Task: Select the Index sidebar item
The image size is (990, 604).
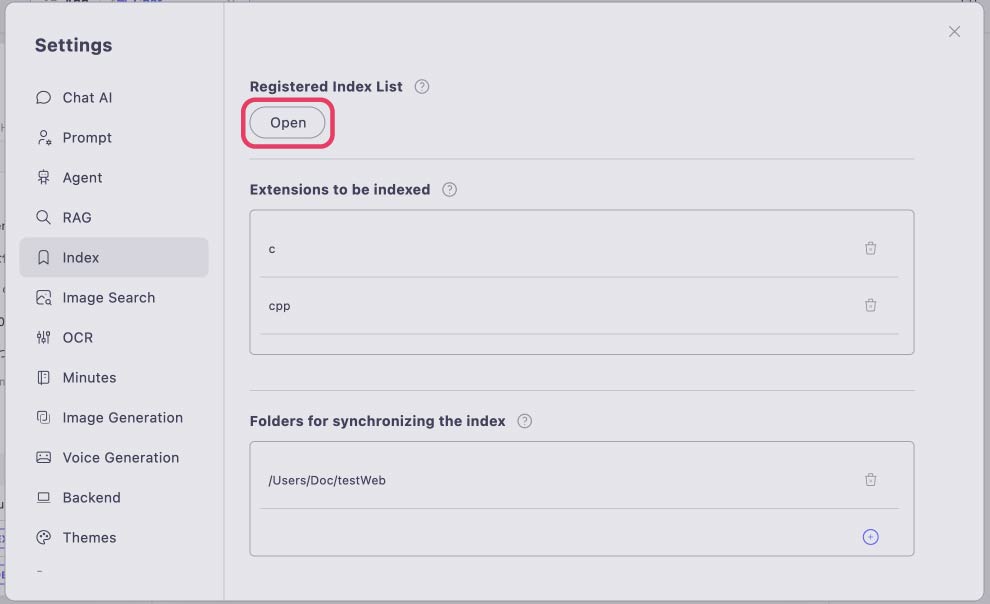Action: pos(114,258)
